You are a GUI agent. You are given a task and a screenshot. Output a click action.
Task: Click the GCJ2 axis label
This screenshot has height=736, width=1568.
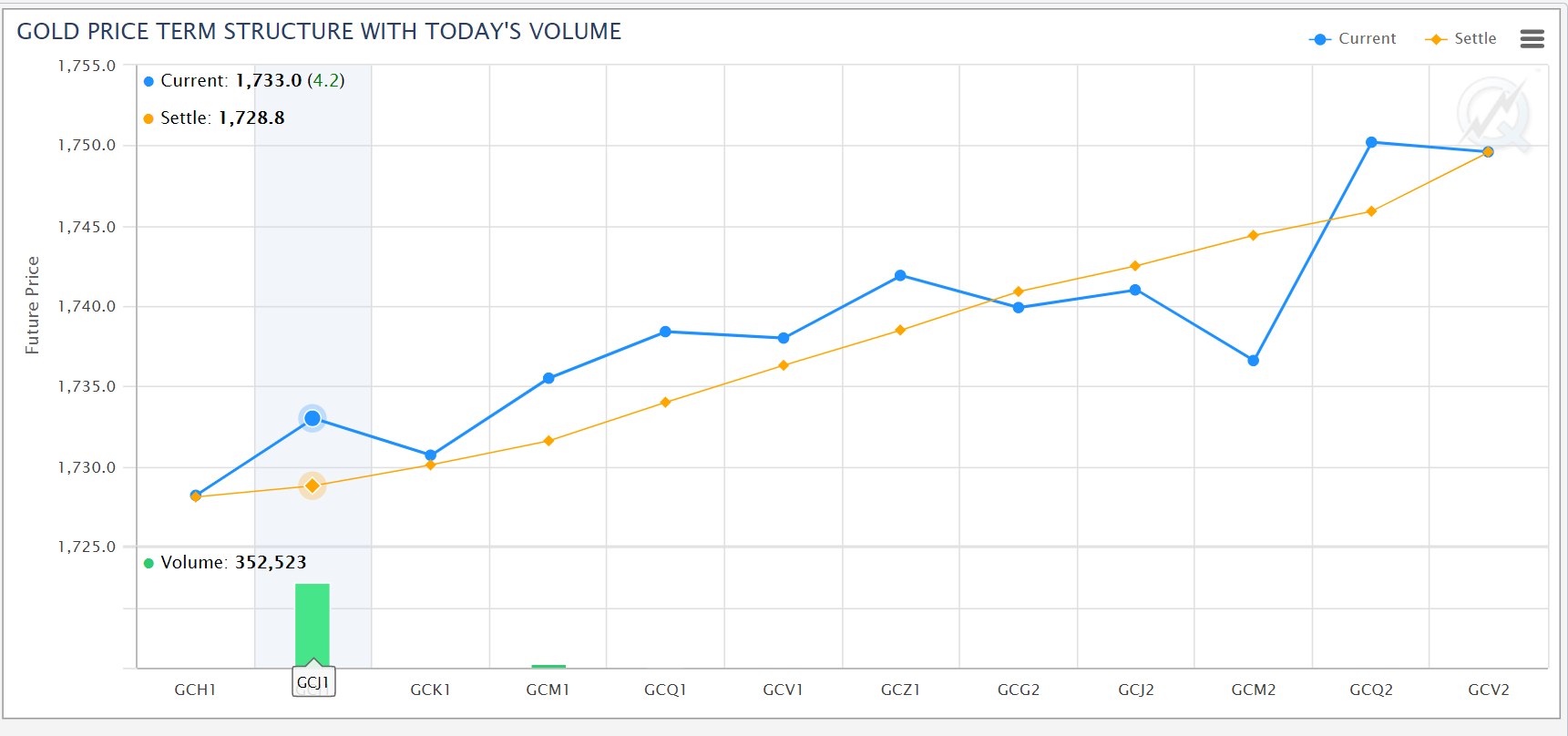1136,690
